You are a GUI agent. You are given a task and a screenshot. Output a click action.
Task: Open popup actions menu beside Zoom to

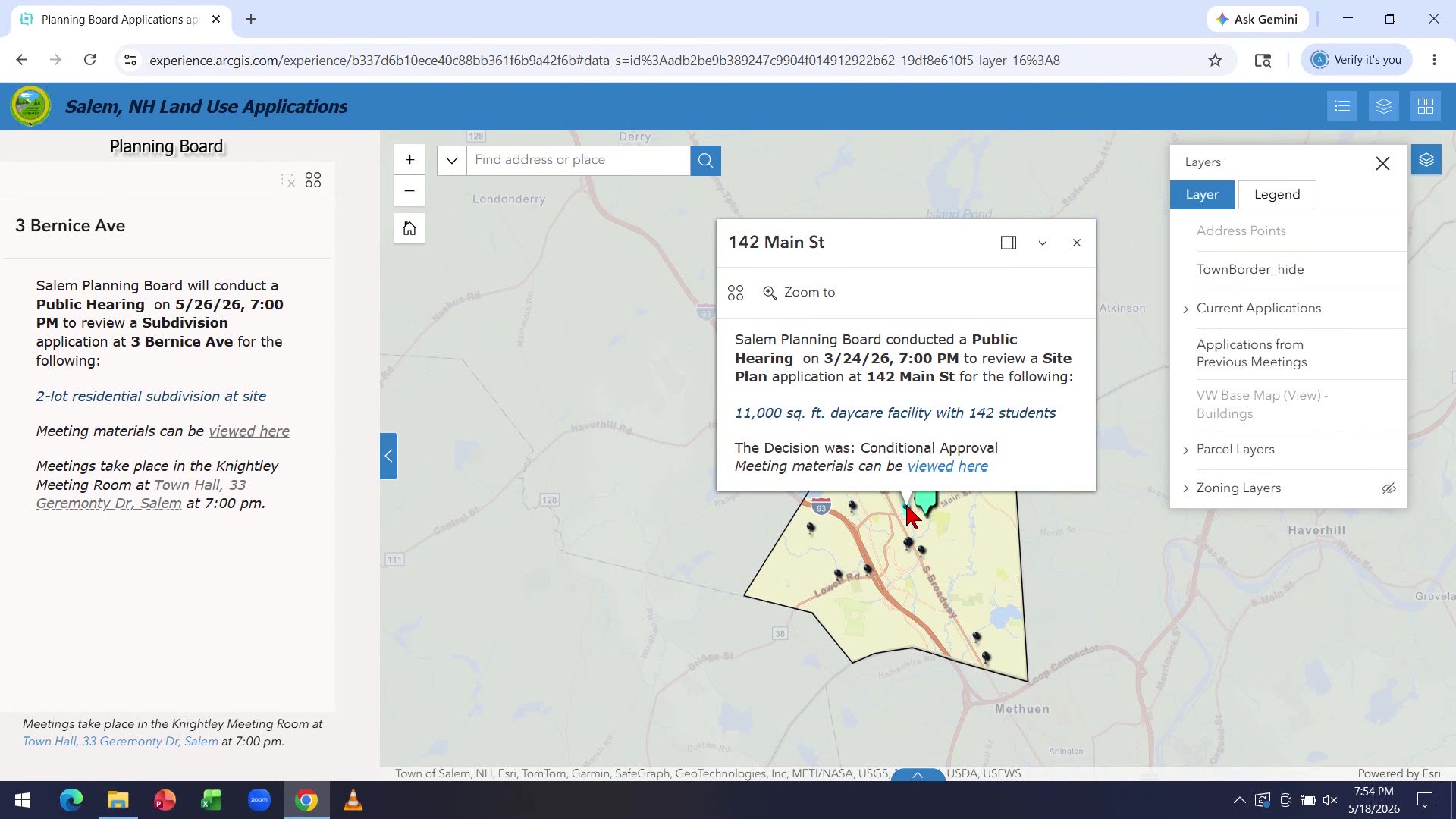point(736,293)
